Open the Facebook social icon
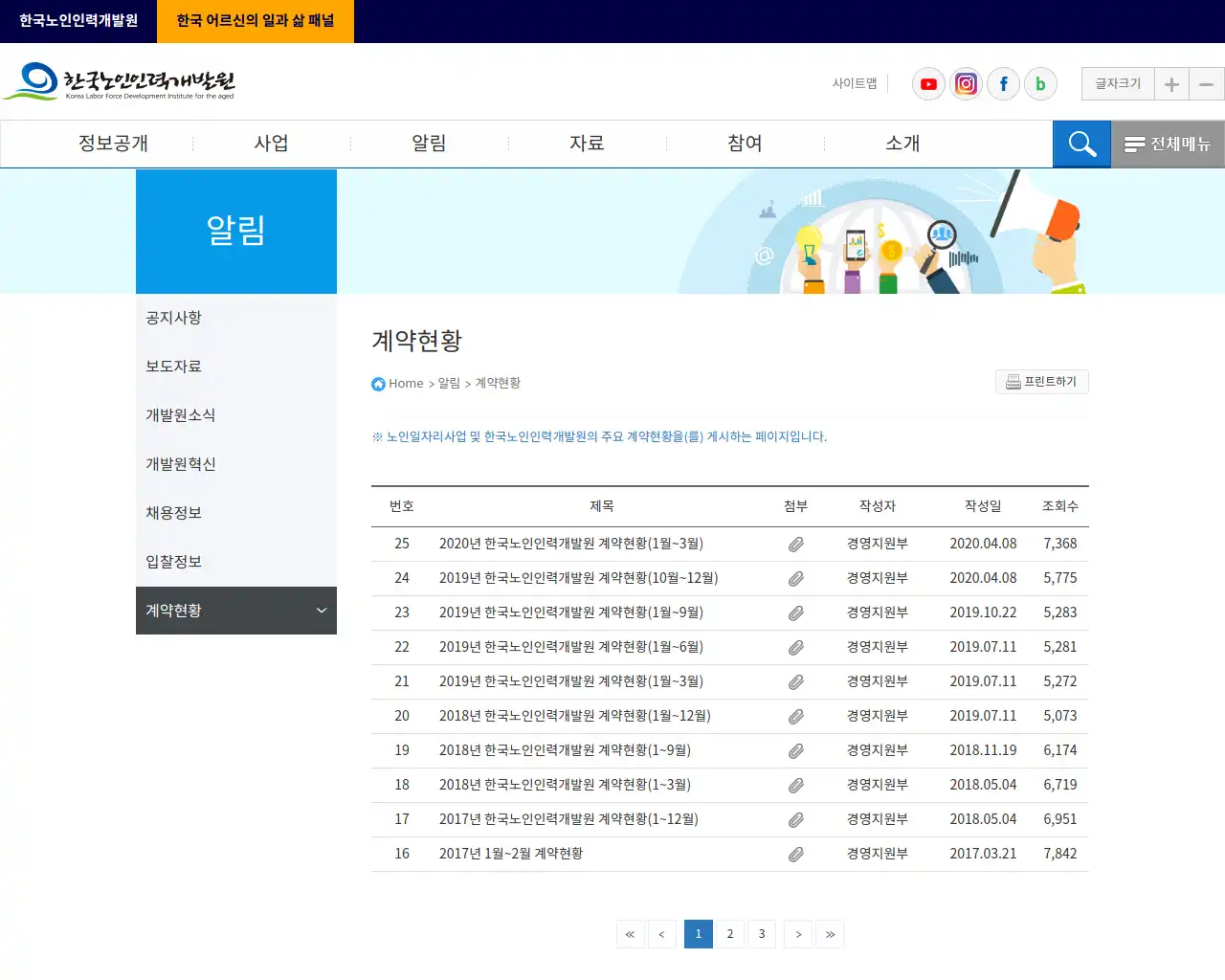This screenshot has width=1225, height=980. click(1003, 84)
